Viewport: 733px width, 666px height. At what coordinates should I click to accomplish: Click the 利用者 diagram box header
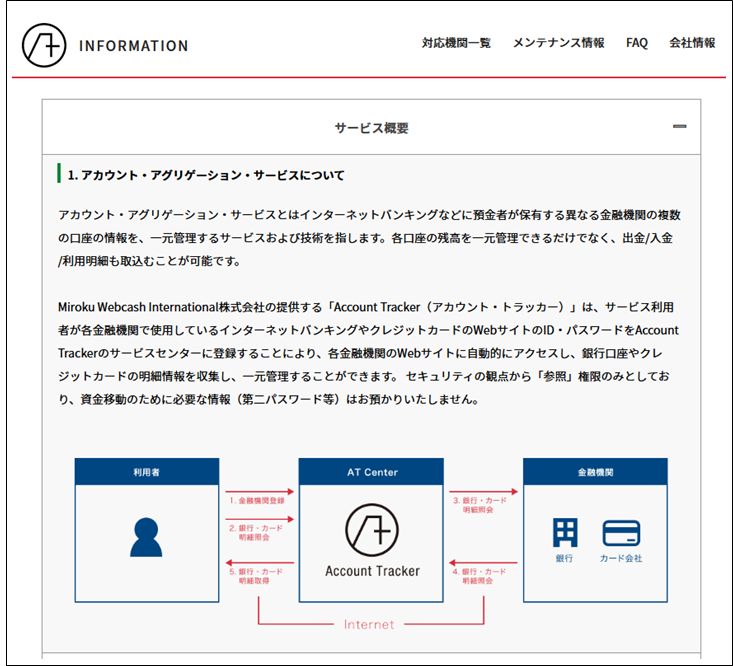click(146, 472)
